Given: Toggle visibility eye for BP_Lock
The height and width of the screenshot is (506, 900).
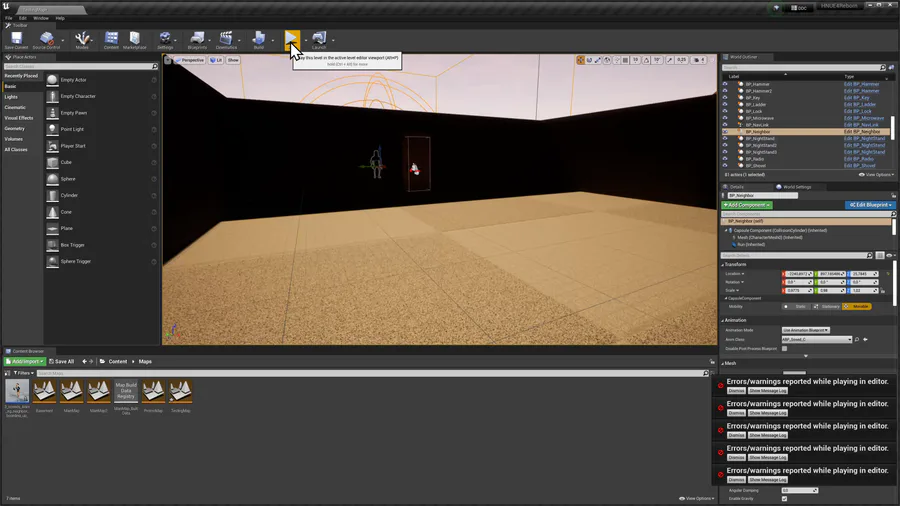Looking at the screenshot, I should pos(725,111).
